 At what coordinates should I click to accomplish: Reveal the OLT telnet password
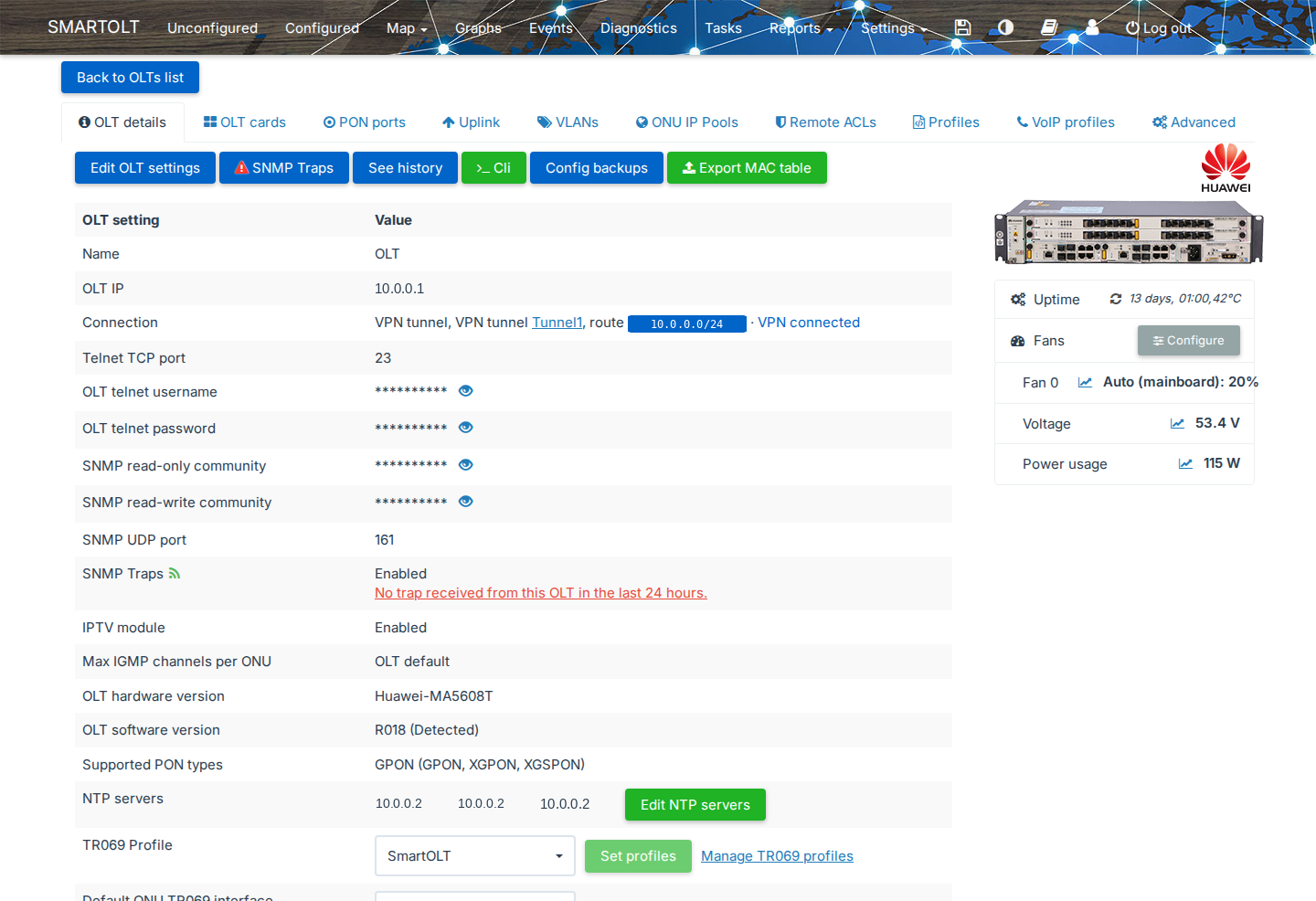click(x=465, y=428)
